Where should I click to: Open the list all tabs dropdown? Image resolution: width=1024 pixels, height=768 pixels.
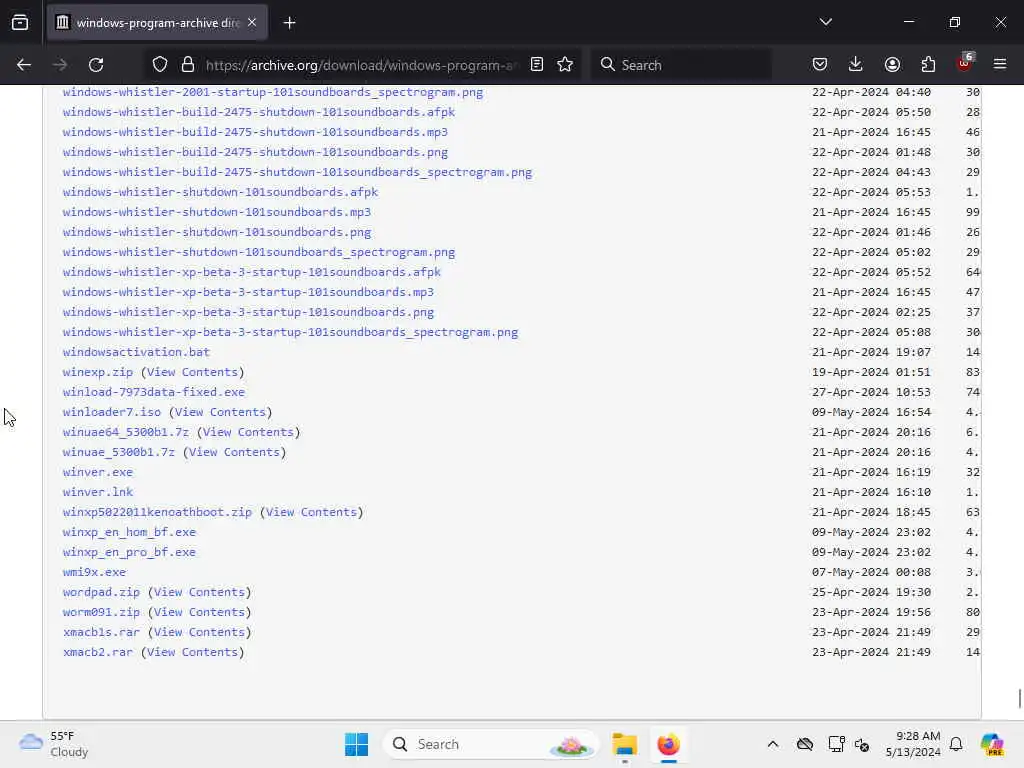pyautogui.click(x=825, y=22)
